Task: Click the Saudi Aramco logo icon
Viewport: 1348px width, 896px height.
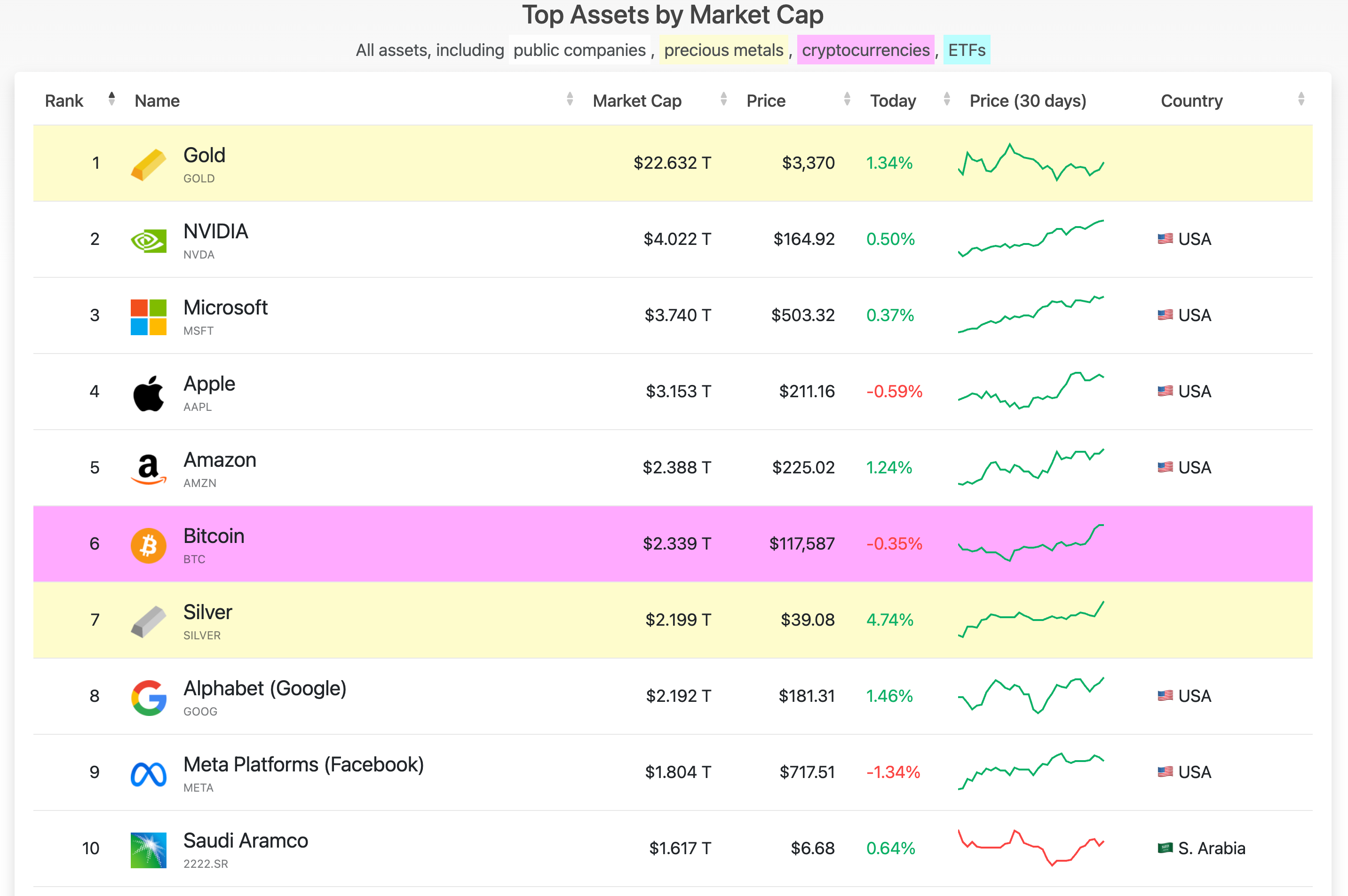Action: (149, 850)
